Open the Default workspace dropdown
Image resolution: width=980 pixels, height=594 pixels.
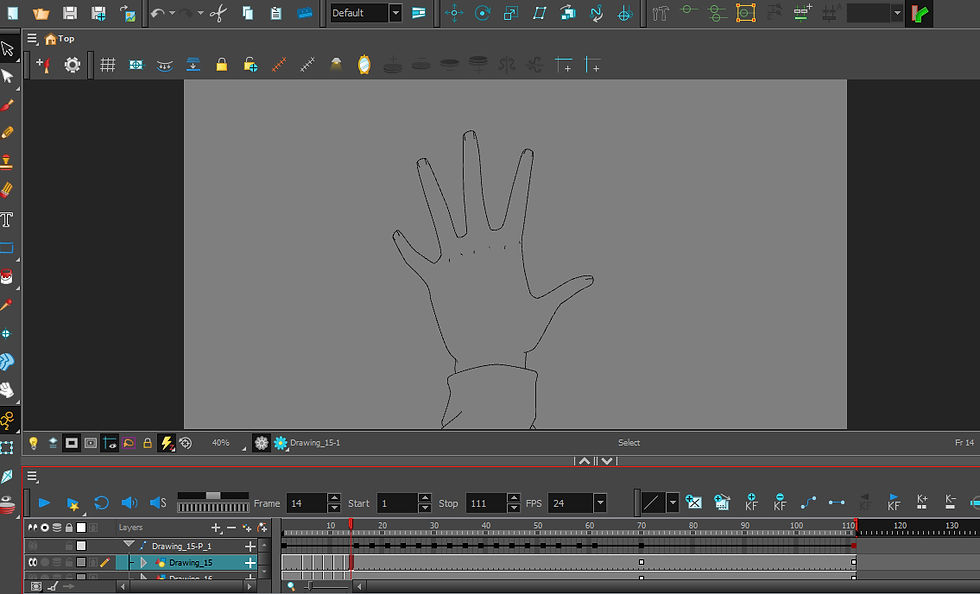click(x=395, y=13)
